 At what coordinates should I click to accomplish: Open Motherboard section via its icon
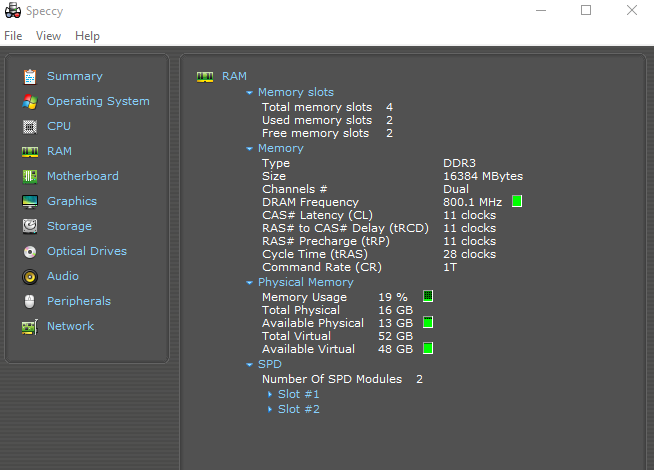[30, 176]
